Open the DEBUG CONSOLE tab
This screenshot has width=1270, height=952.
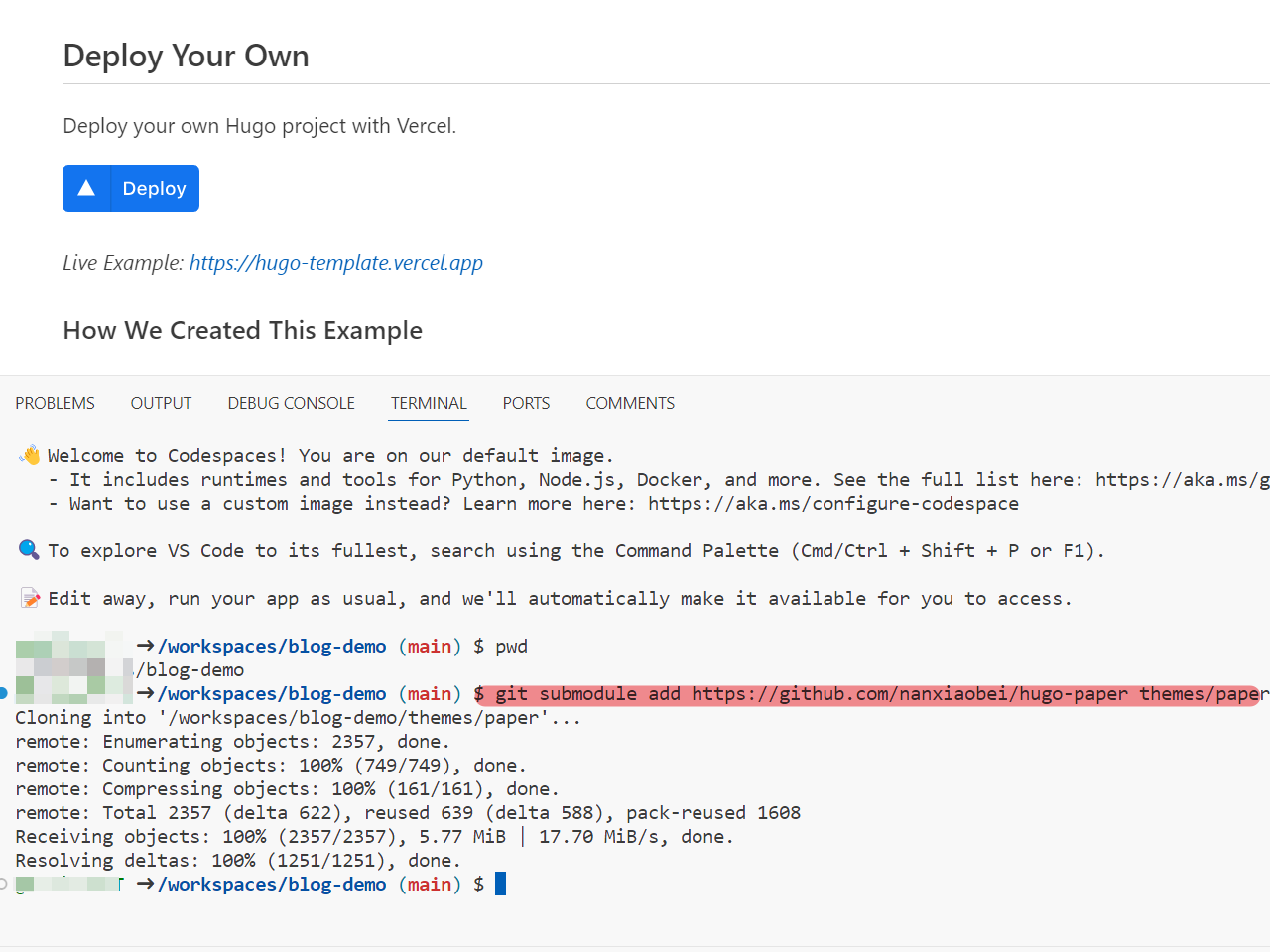(x=291, y=403)
